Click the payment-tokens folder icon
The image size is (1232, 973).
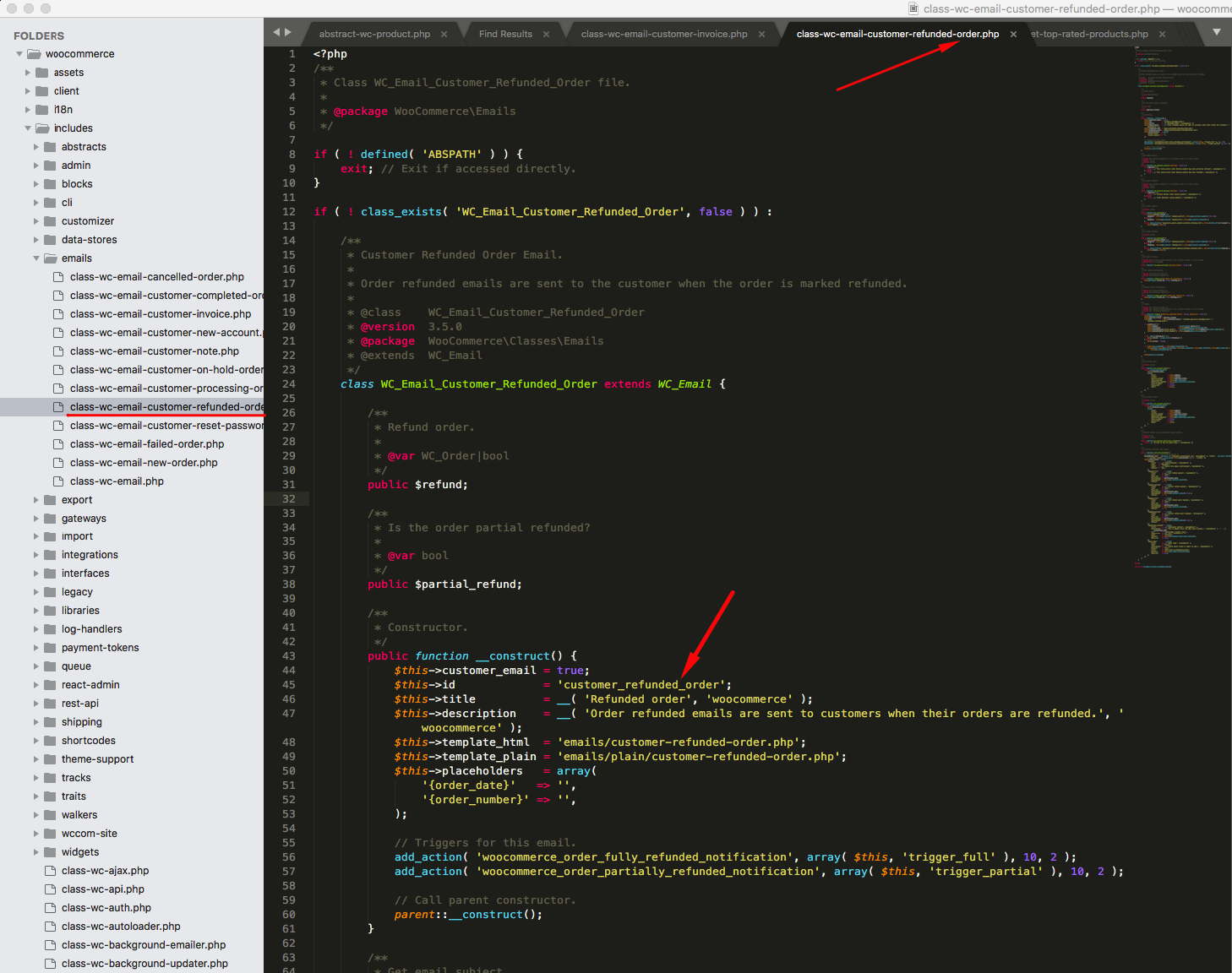click(50, 648)
